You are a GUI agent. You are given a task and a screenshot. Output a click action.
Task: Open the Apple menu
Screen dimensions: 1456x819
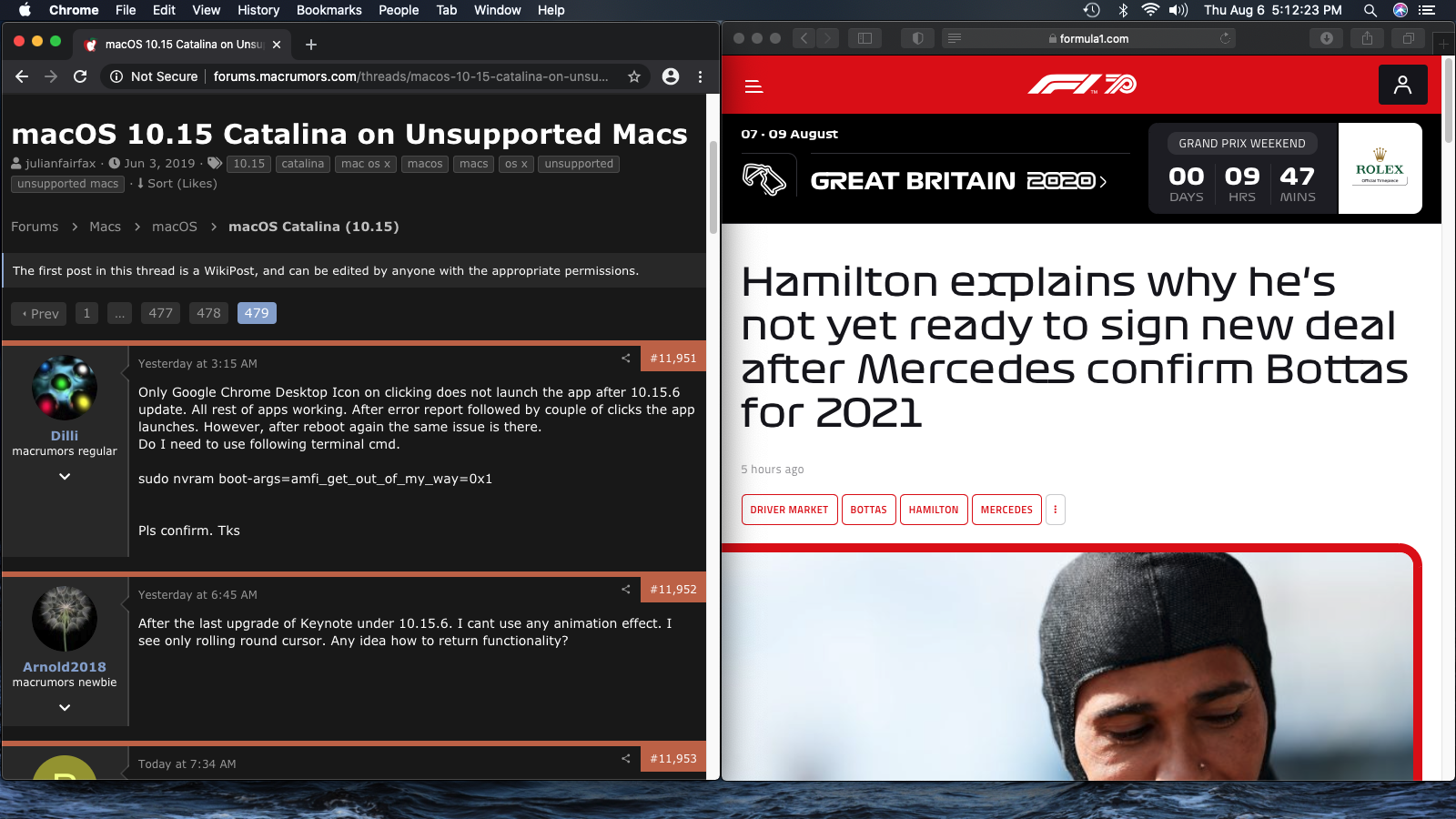coord(25,10)
